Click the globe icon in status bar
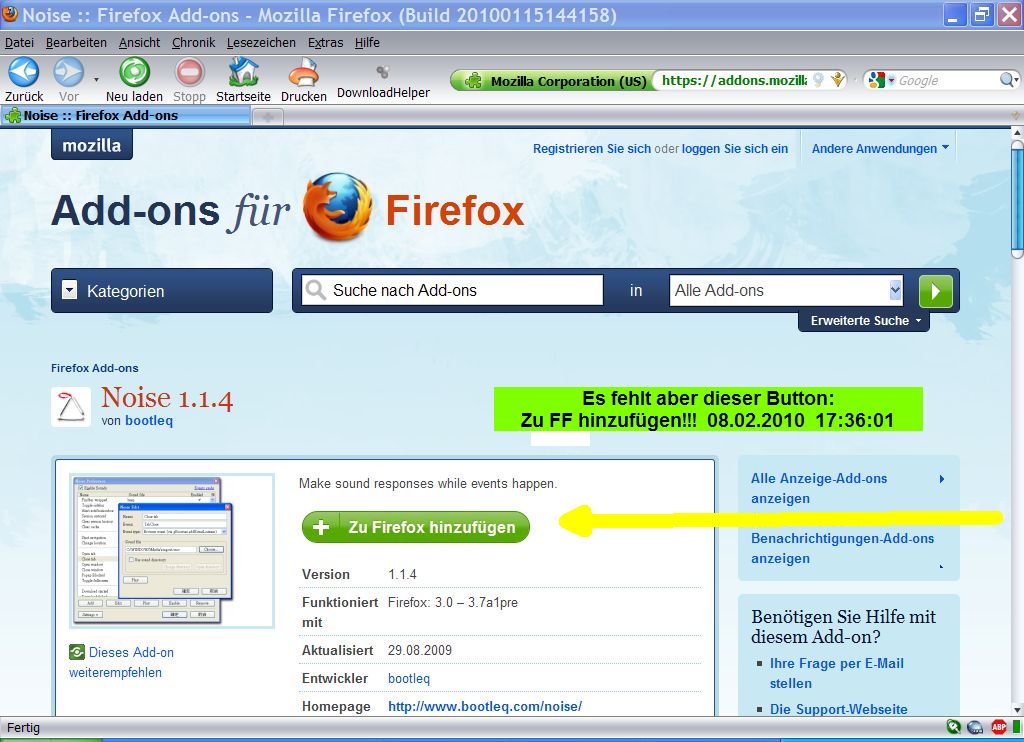Screen dimensions: 1024x742 975,727
